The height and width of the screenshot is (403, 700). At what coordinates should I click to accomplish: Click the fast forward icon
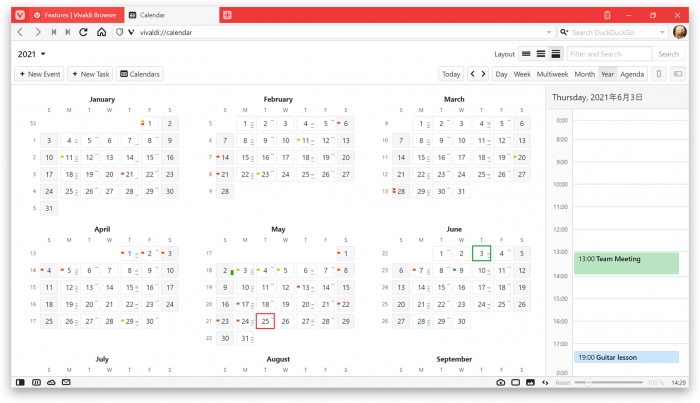[x=68, y=32]
